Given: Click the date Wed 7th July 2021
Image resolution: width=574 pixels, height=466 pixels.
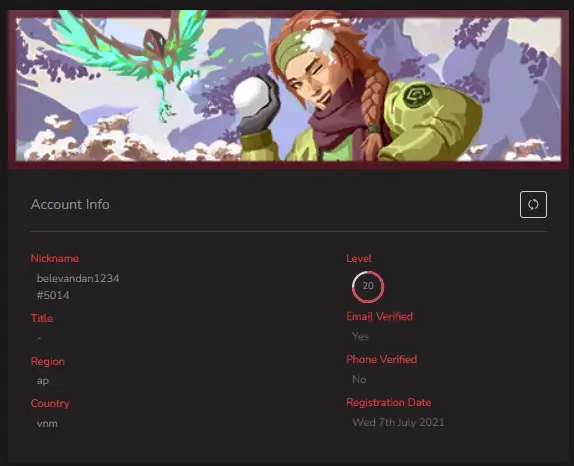Looking at the screenshot, I should click(x=398, y=422).
